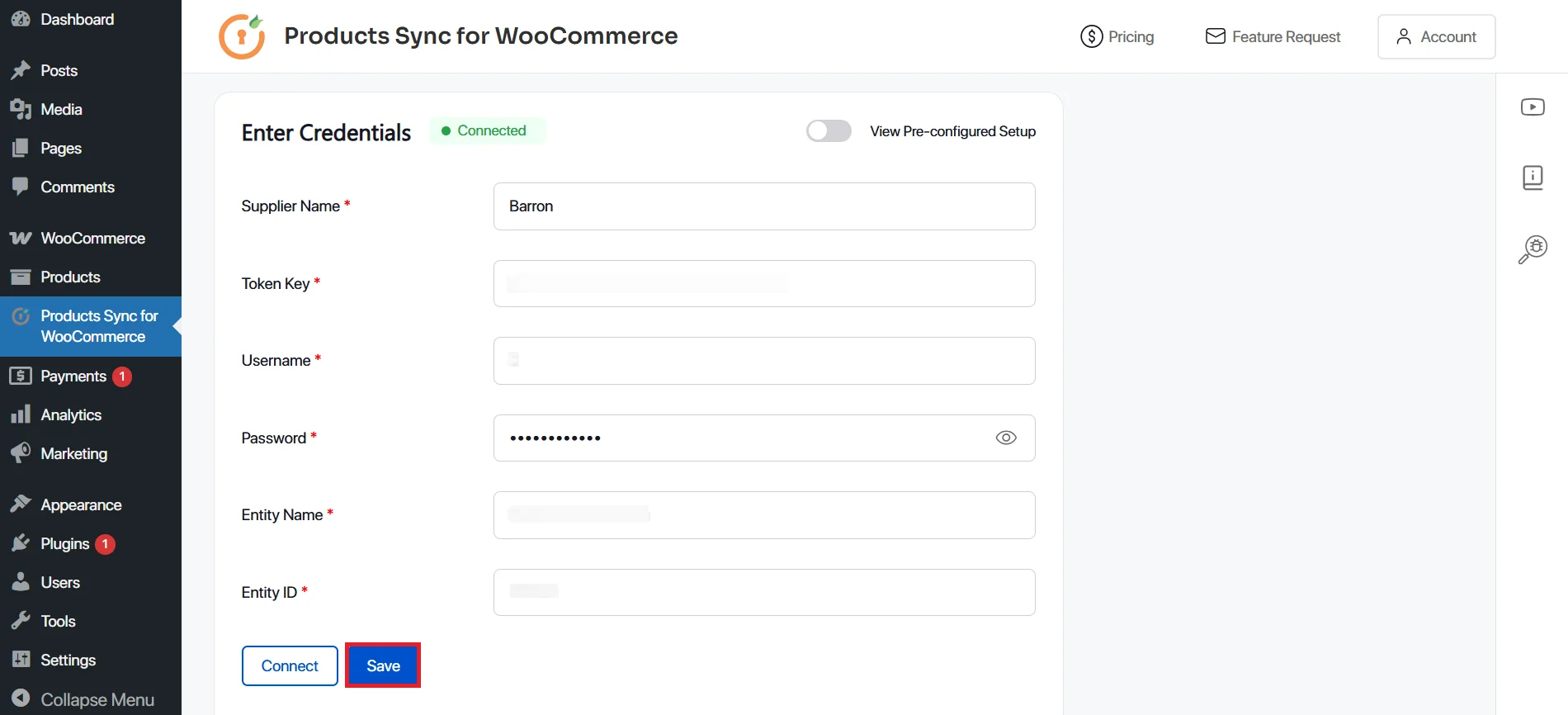Click the Media icon in sidebar

[x=21, y=110]
